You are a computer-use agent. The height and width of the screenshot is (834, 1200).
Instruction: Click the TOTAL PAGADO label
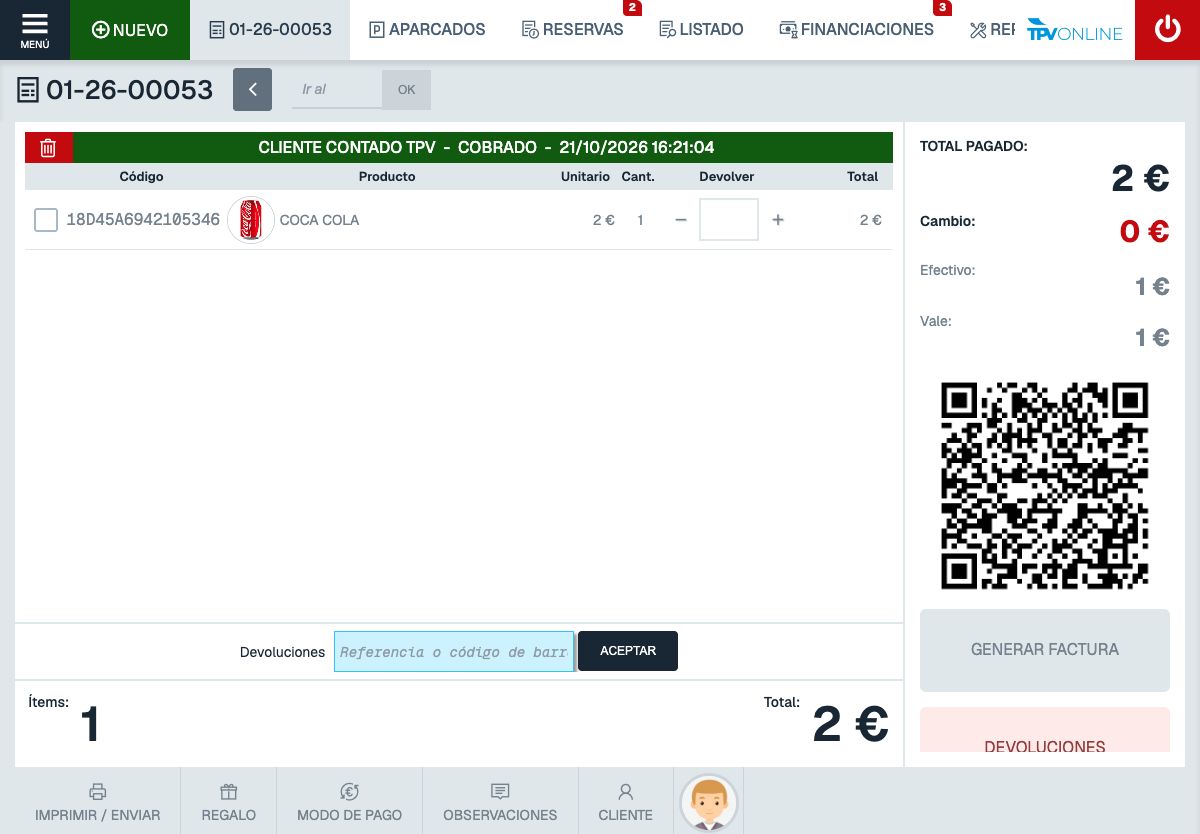coord(974,146)
